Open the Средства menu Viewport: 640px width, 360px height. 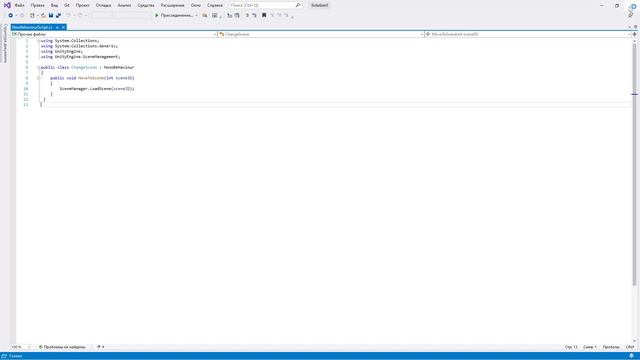(x=146, y=5)
